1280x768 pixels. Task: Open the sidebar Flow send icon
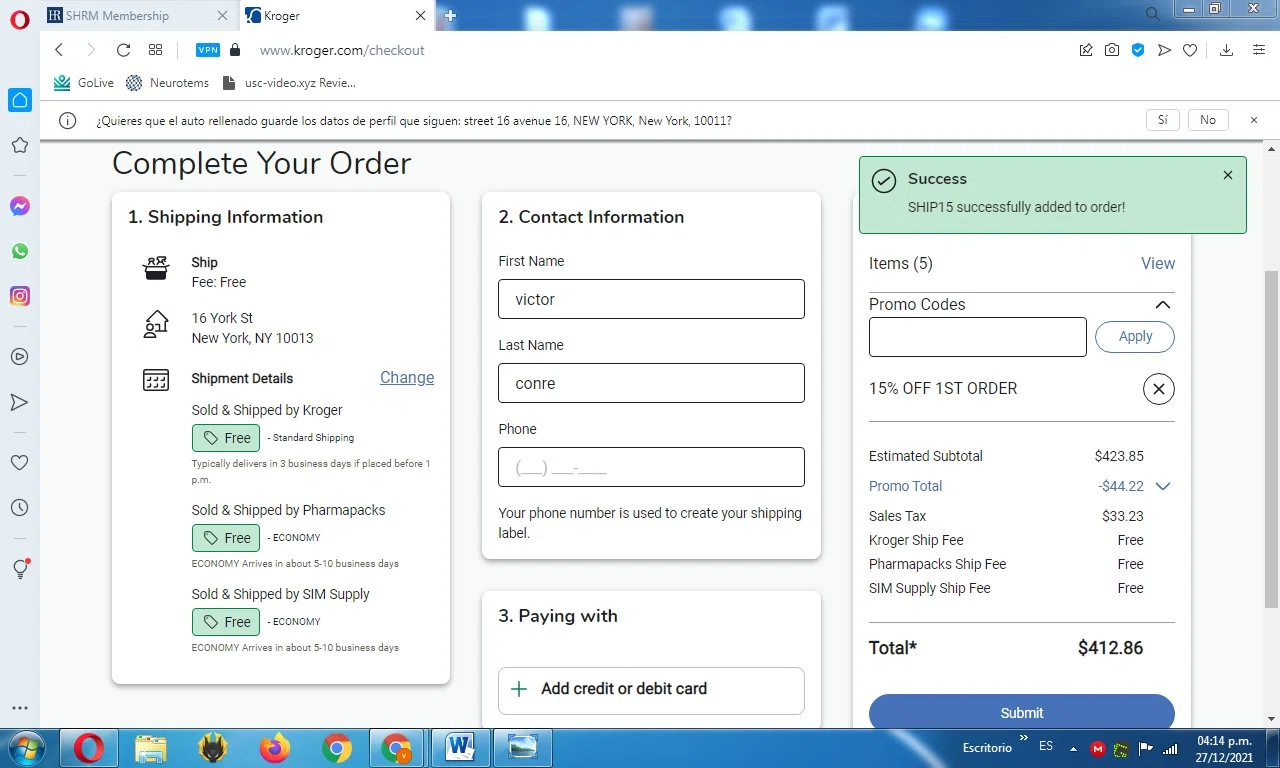(20, 402)
